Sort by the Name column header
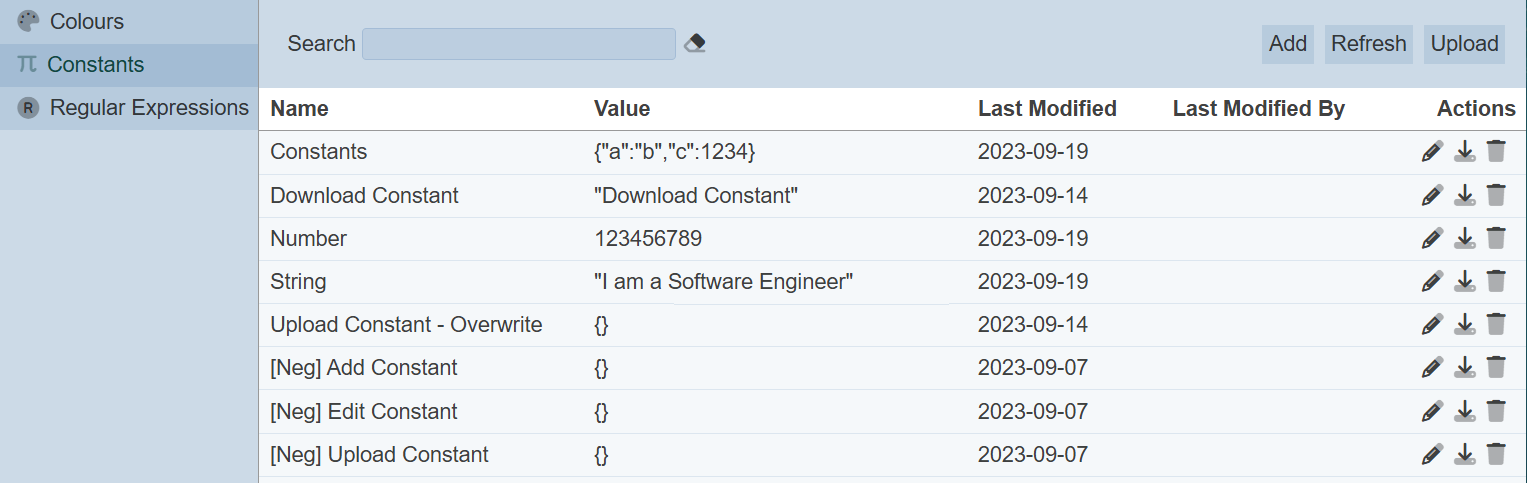 pos(299,109)
